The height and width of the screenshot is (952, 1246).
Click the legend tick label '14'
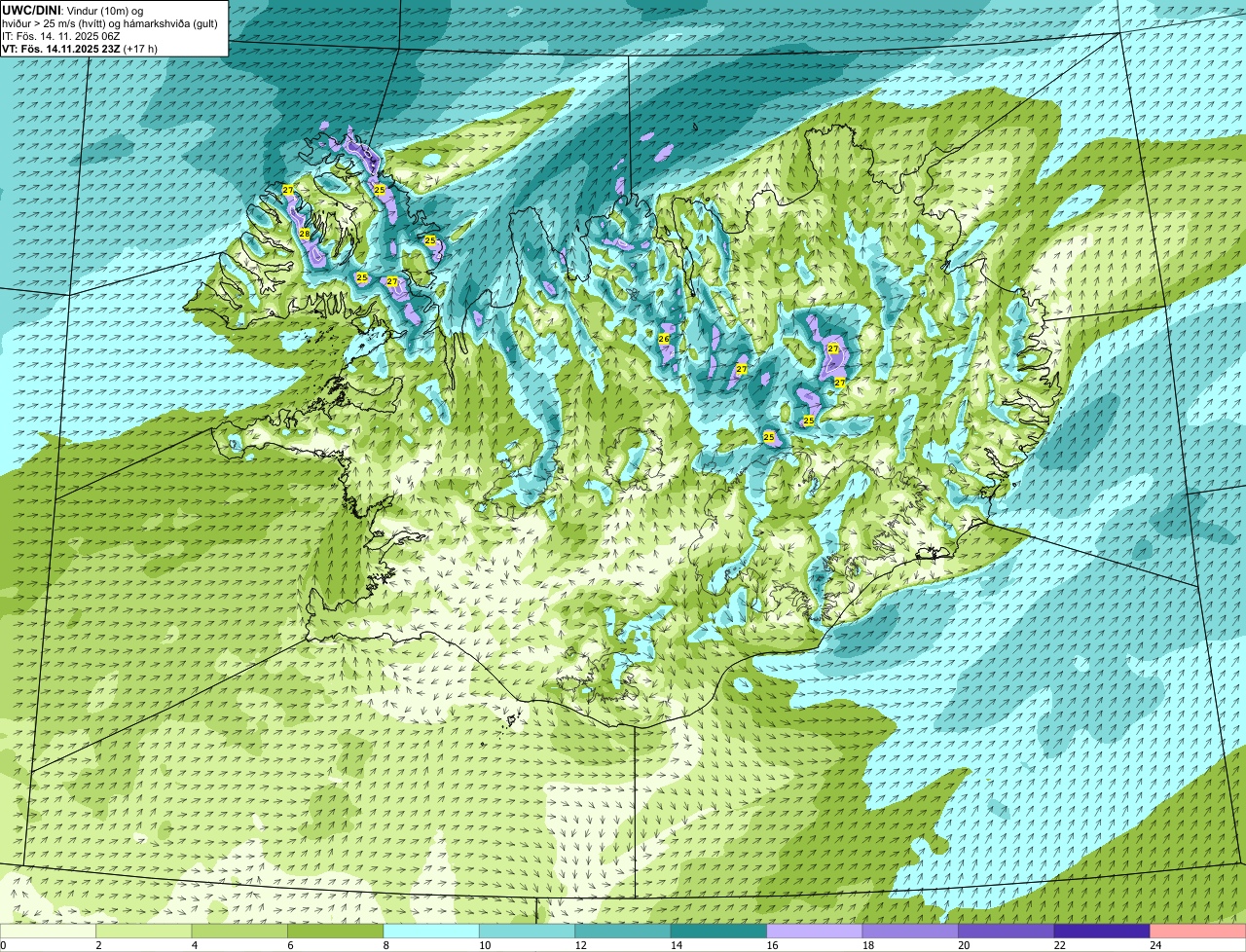[677, 944]
